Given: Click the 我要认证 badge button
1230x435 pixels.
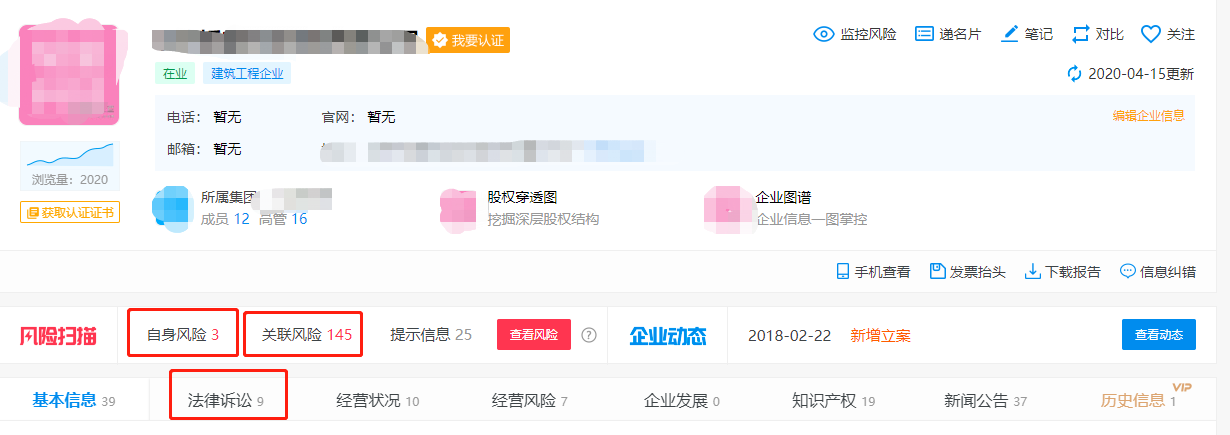Looking at the screenshot, I should 468,40.
